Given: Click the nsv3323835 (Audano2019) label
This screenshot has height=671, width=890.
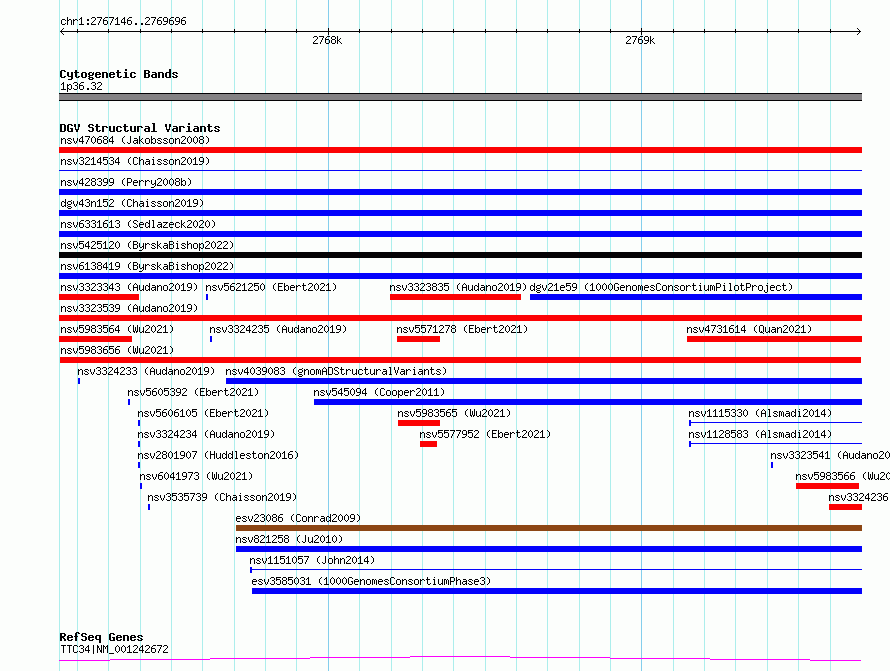Looking at the screenshot, I should 458,287.
